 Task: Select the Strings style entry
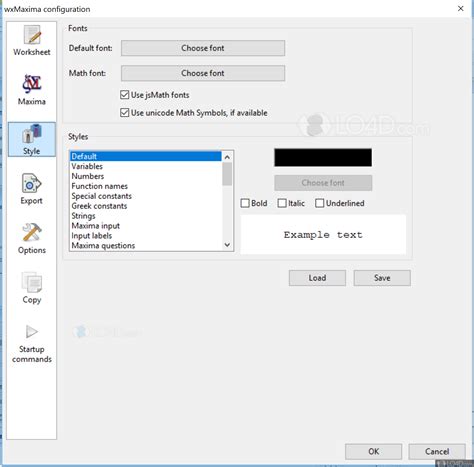(146, 216)
